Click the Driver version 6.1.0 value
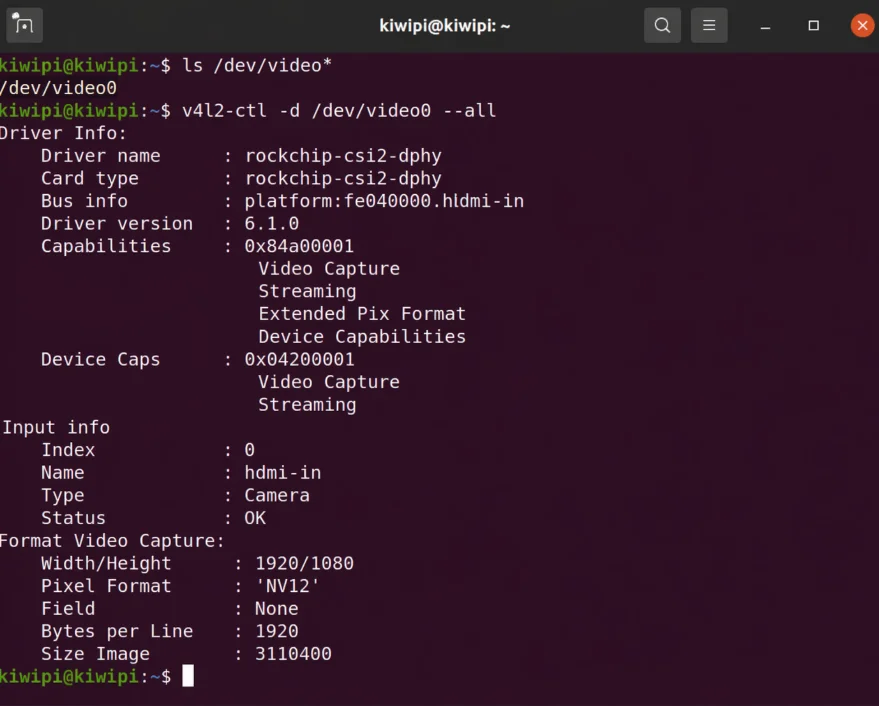 tap(272, 224)
